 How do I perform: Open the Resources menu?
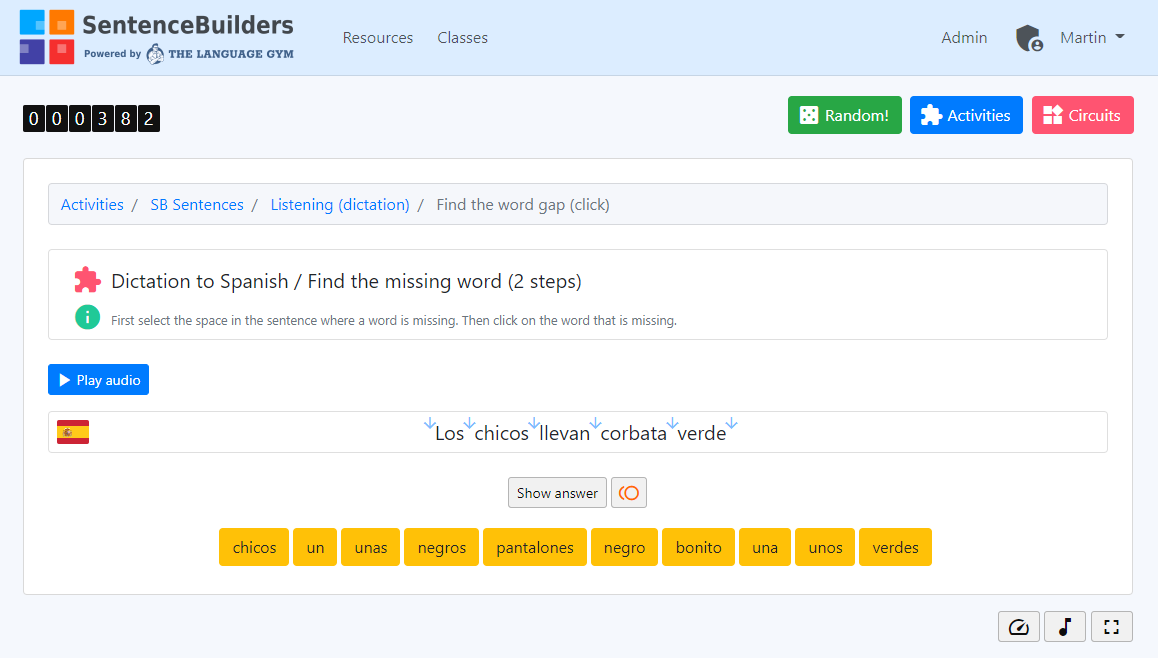[x=377, y=38]
